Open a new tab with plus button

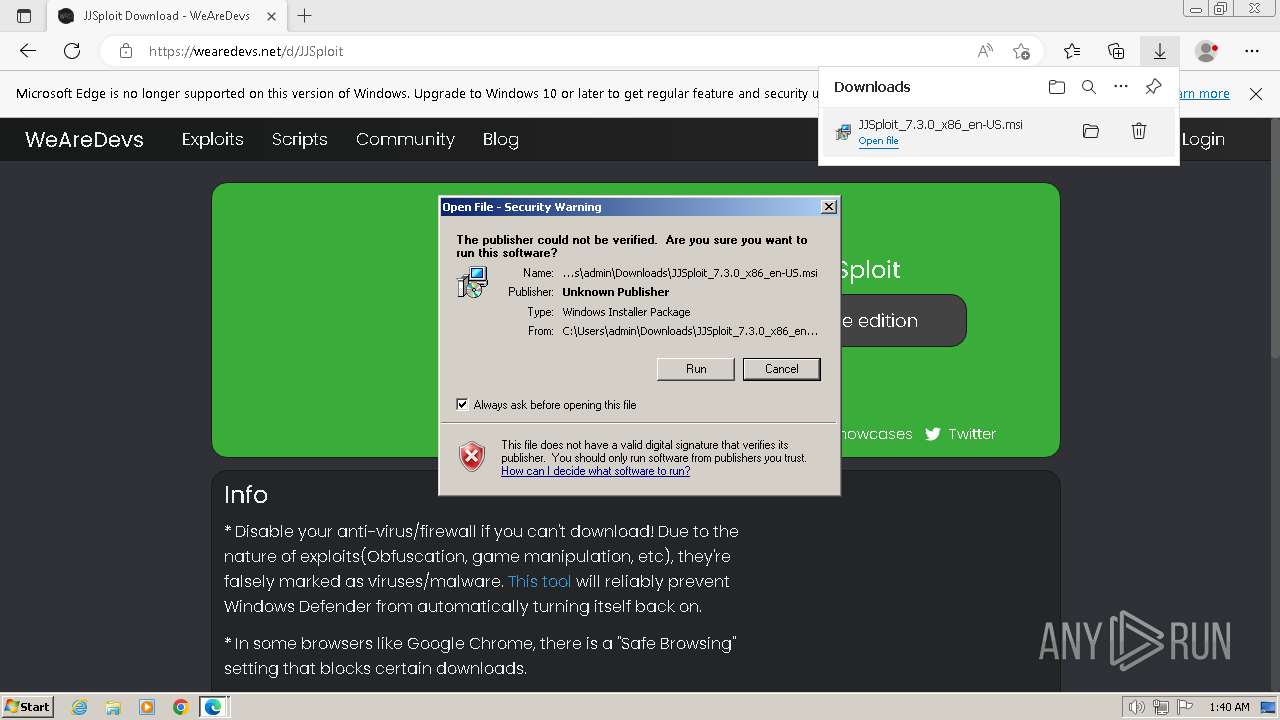point(305,16)
